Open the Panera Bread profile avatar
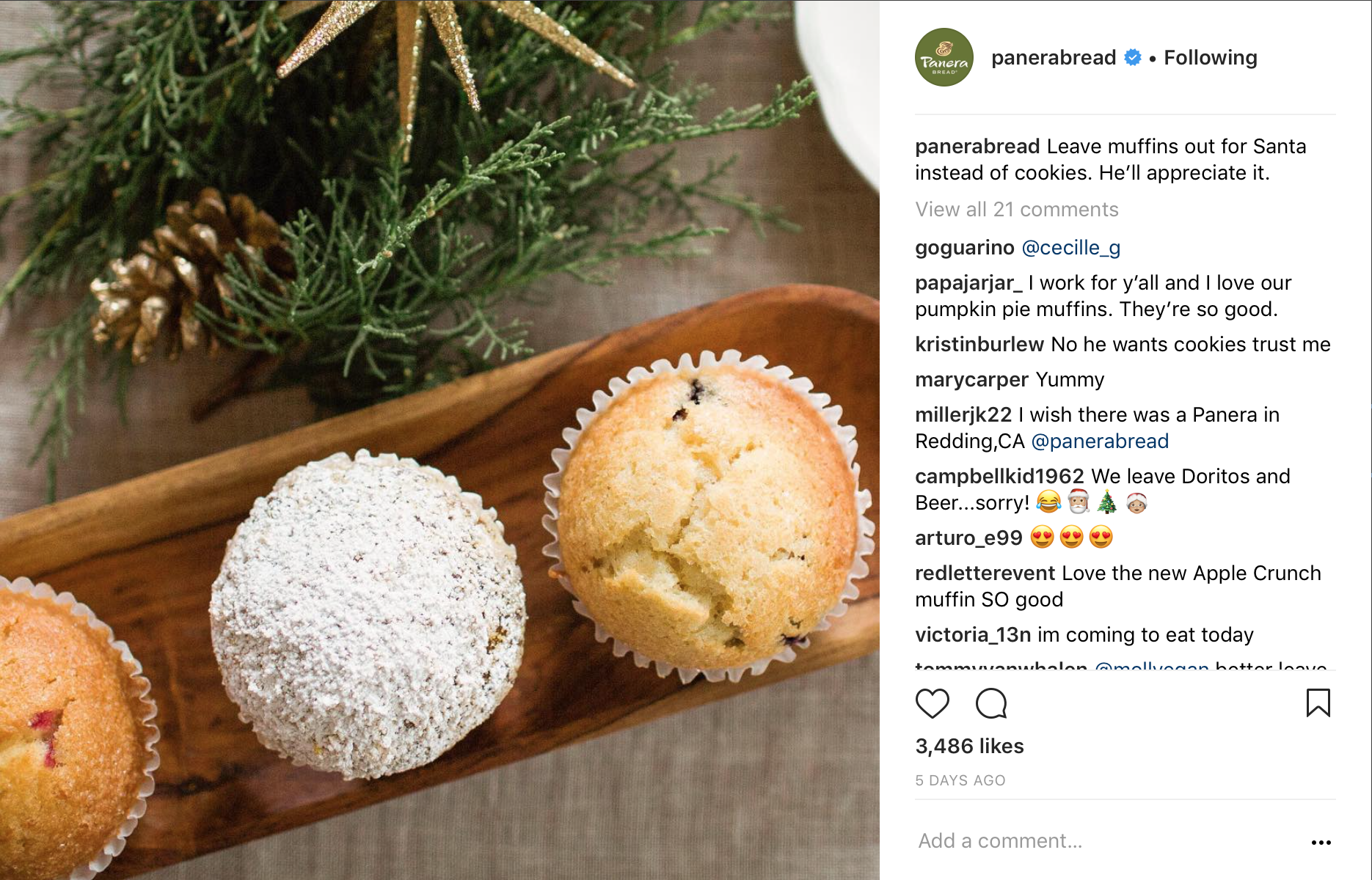The width and height of the screenshot is (1372, 880). click(944, 57)
